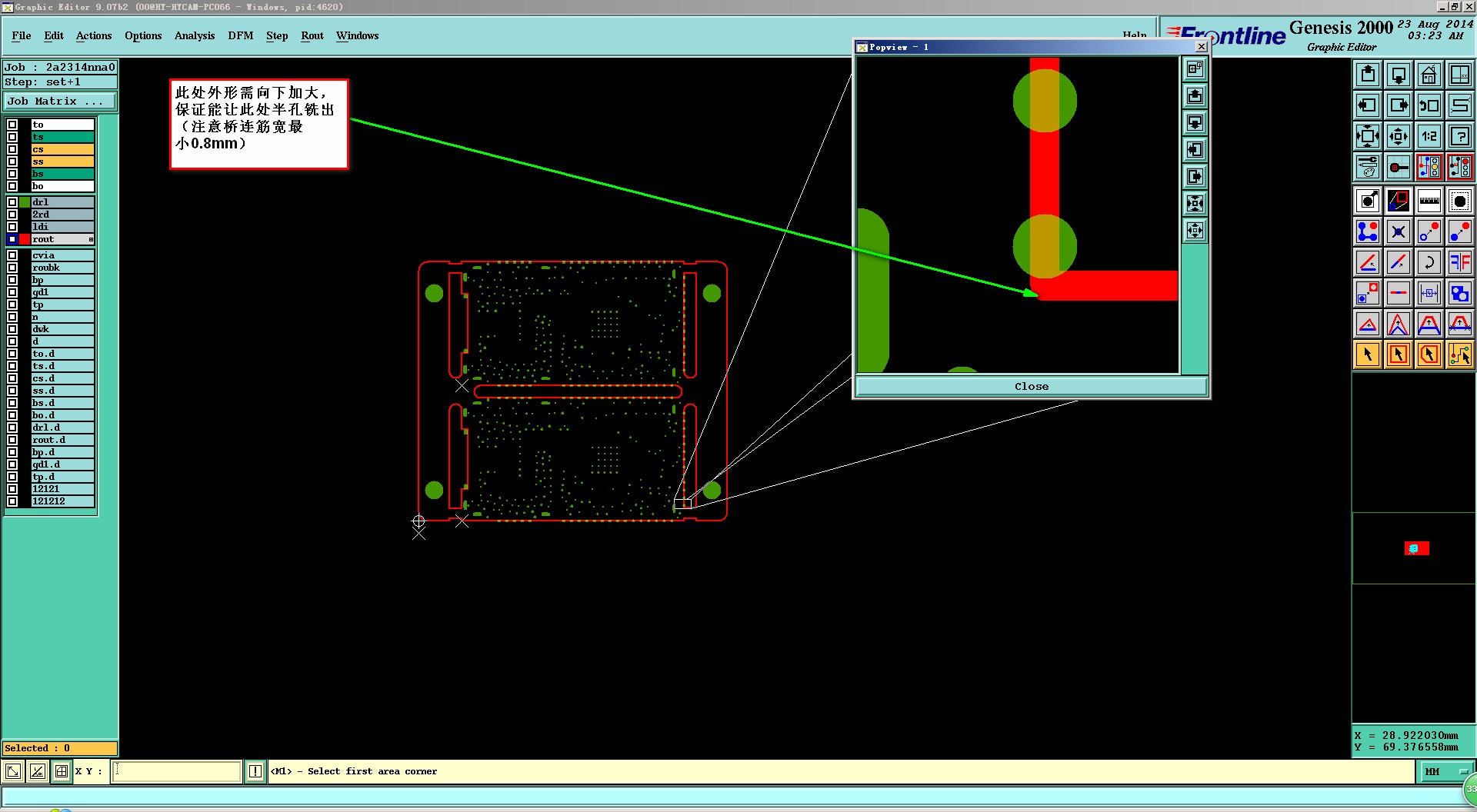The image size is (1477, 812).
Task: Choose the plain arrow select tool
Action: click(x=1368, y=354)
